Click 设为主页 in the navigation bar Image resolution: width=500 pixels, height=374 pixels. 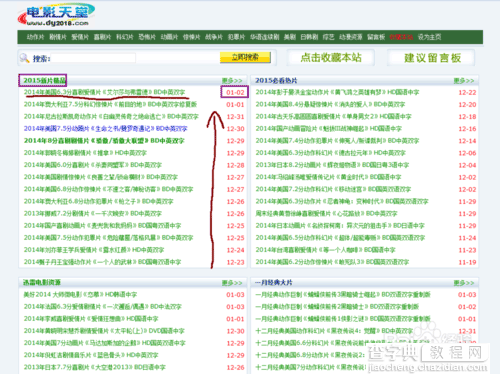pyautogui.click(x=430, y=37)
